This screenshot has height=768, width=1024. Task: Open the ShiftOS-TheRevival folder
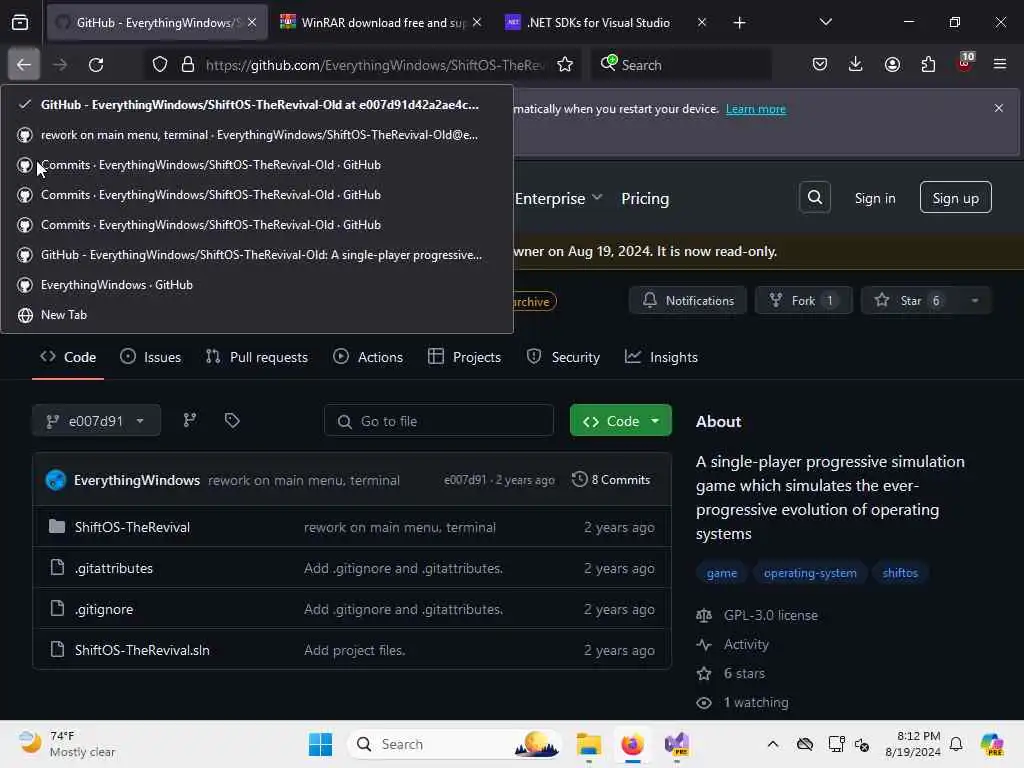(132, 527)
